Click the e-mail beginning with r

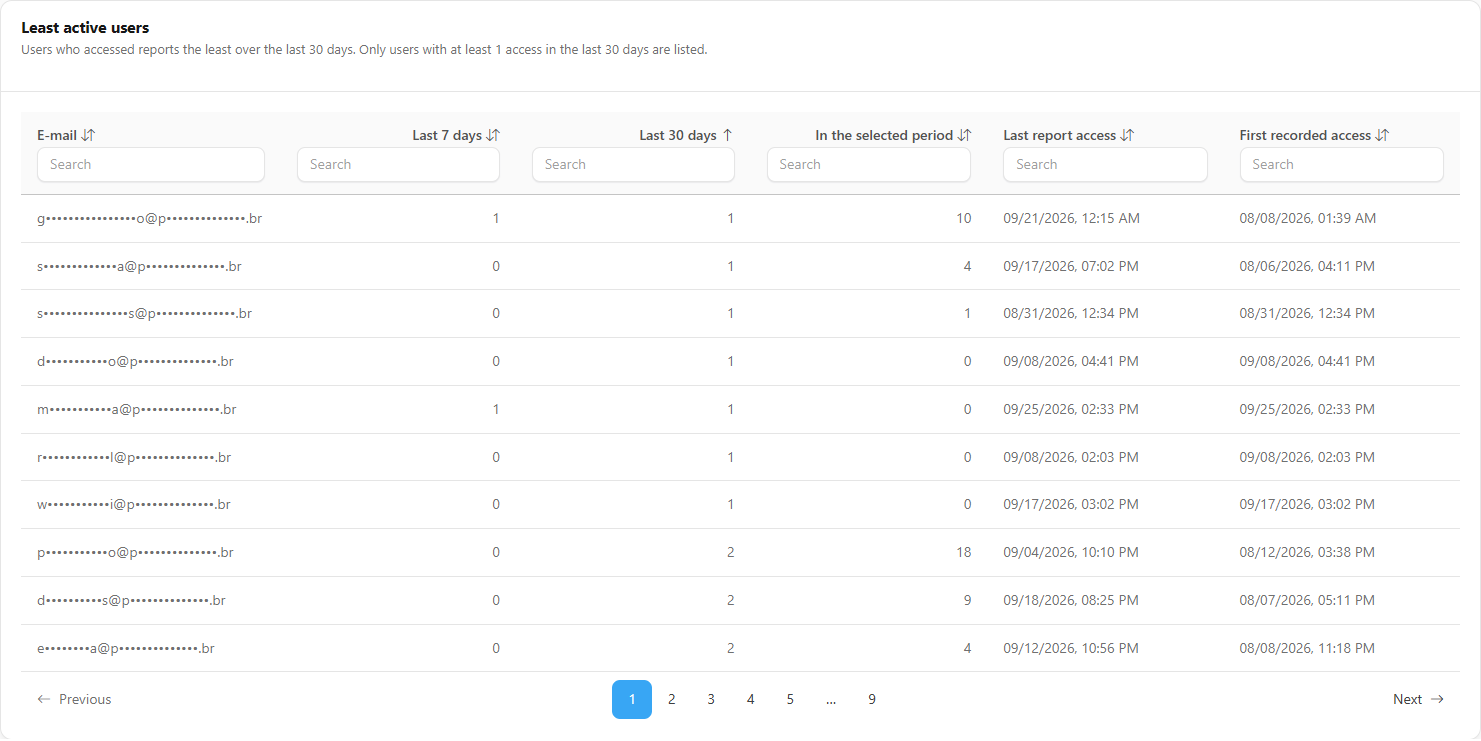pyautogui.click(x=134, y=457)
